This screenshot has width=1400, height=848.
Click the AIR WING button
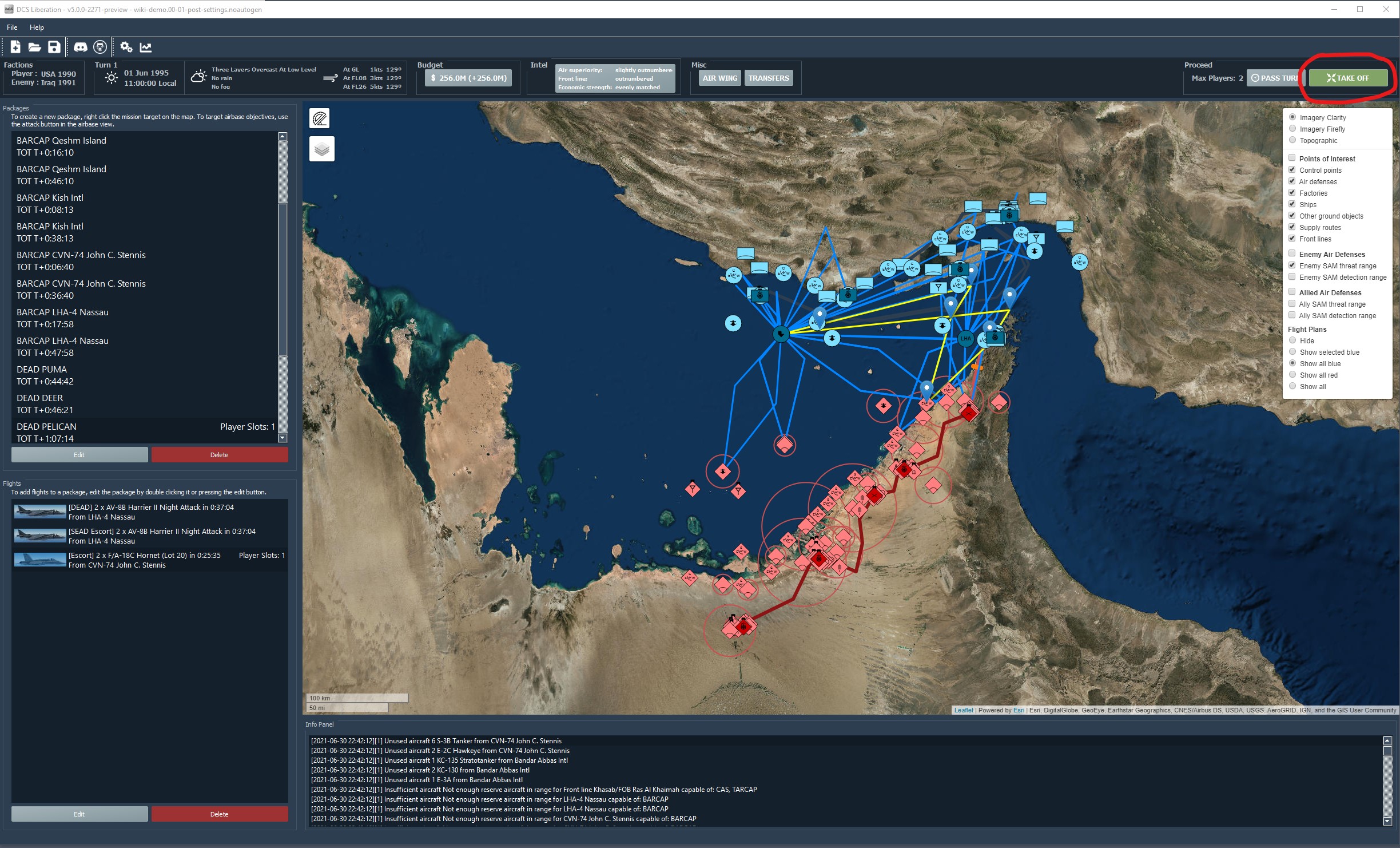tap(719, 78)
